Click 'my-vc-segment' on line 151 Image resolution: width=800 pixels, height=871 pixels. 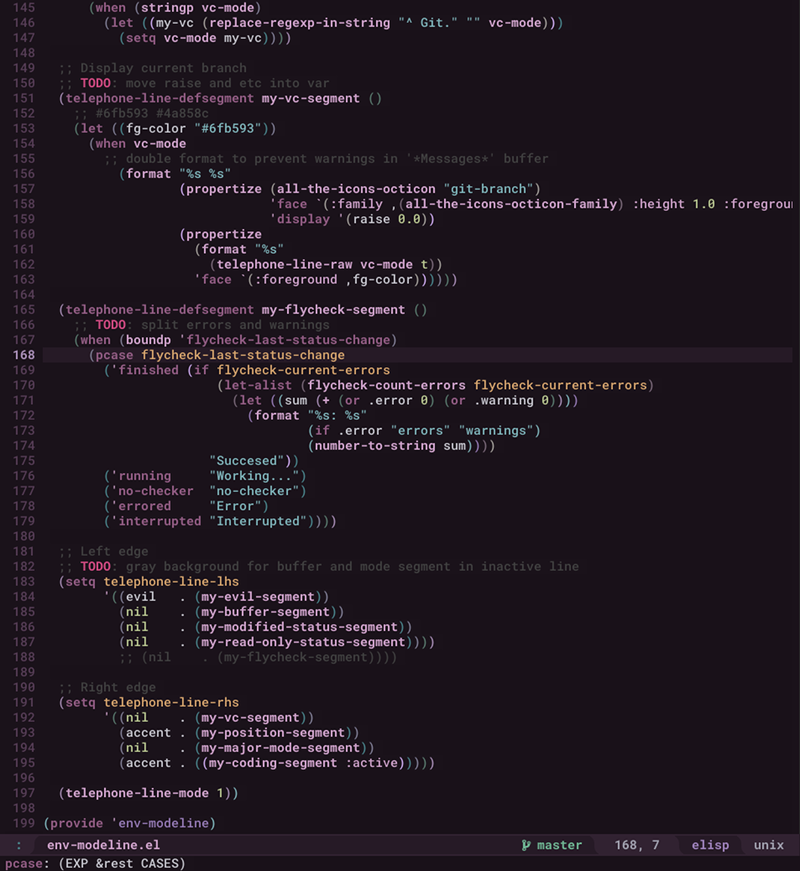(x=311, y=98)
